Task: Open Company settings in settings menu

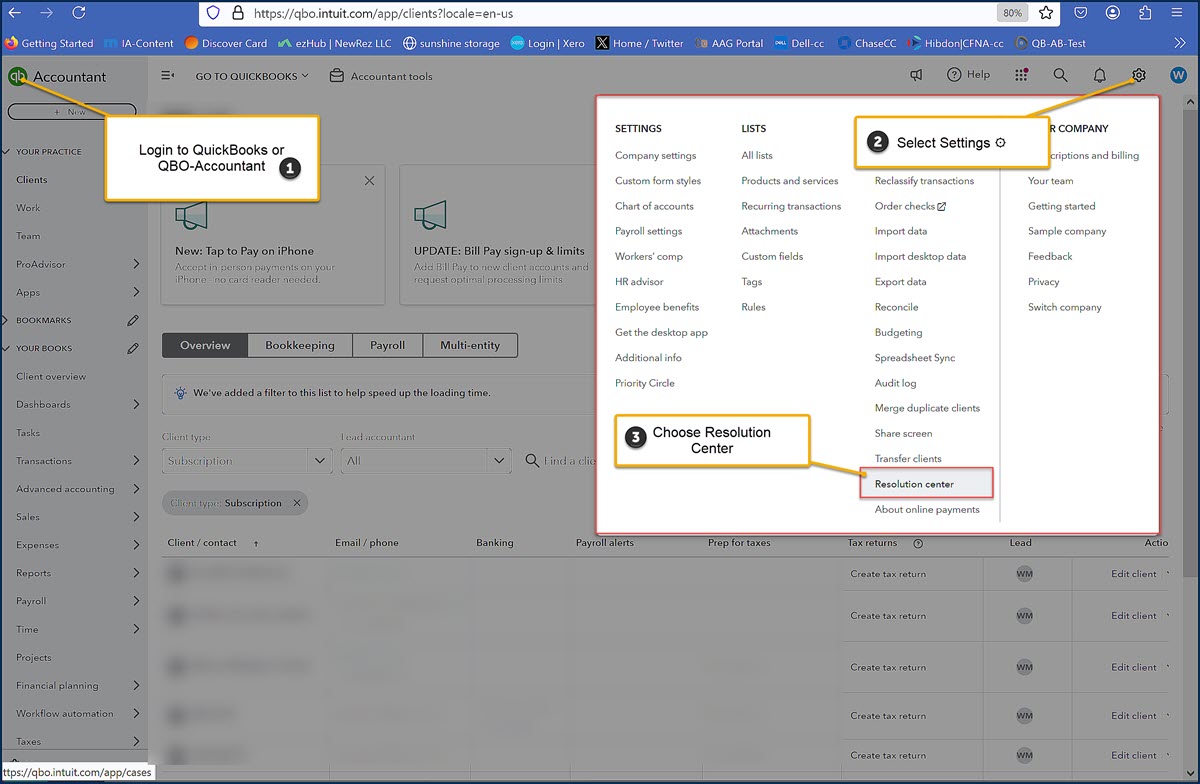Action: click(x=655, y=156)
